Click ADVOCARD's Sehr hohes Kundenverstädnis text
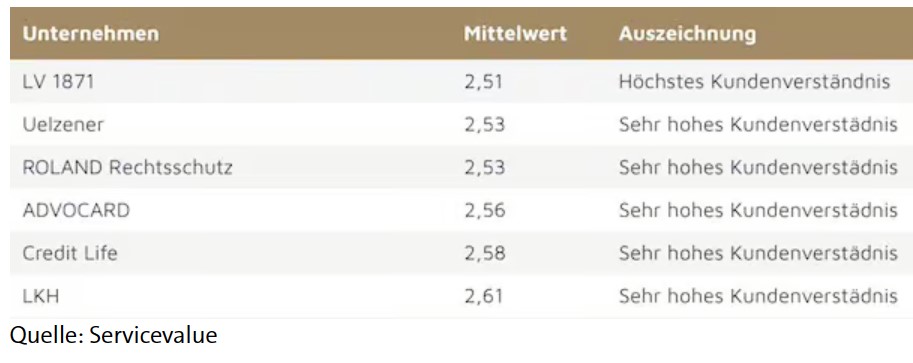Viewport: 913px width, 363px height. (x=758, y=210)
